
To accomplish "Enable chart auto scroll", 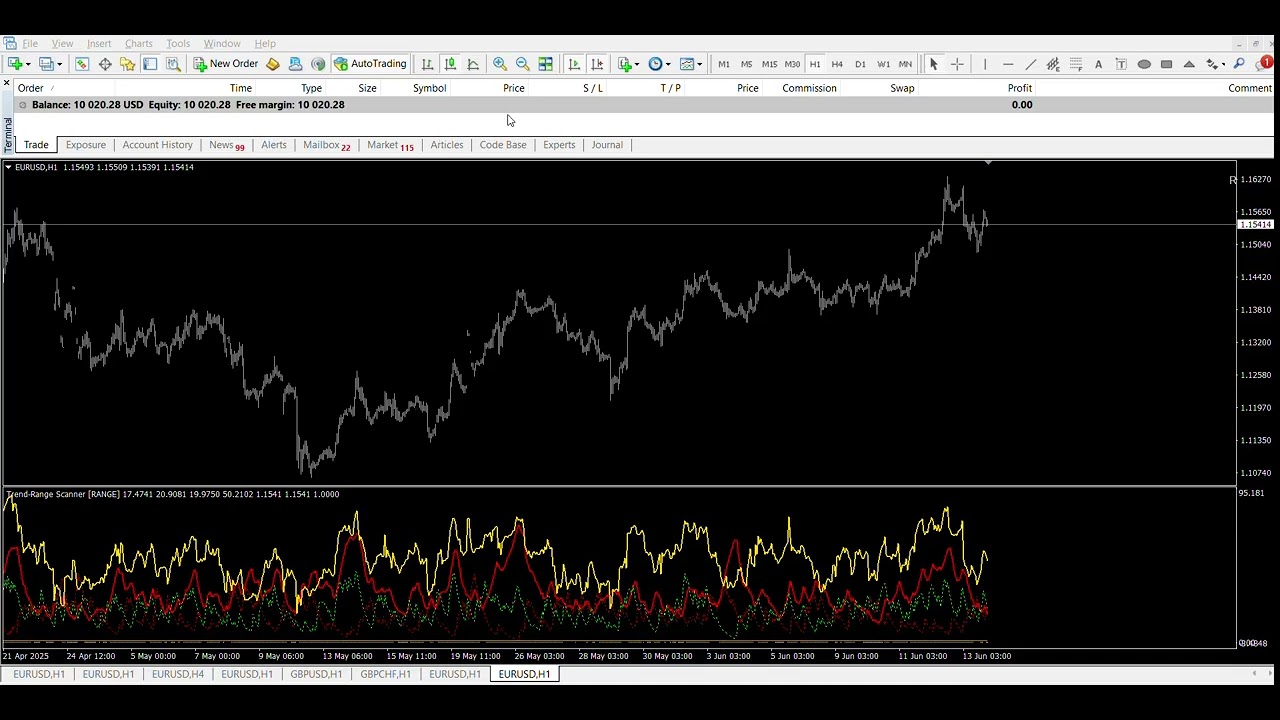I will (574, 64).
